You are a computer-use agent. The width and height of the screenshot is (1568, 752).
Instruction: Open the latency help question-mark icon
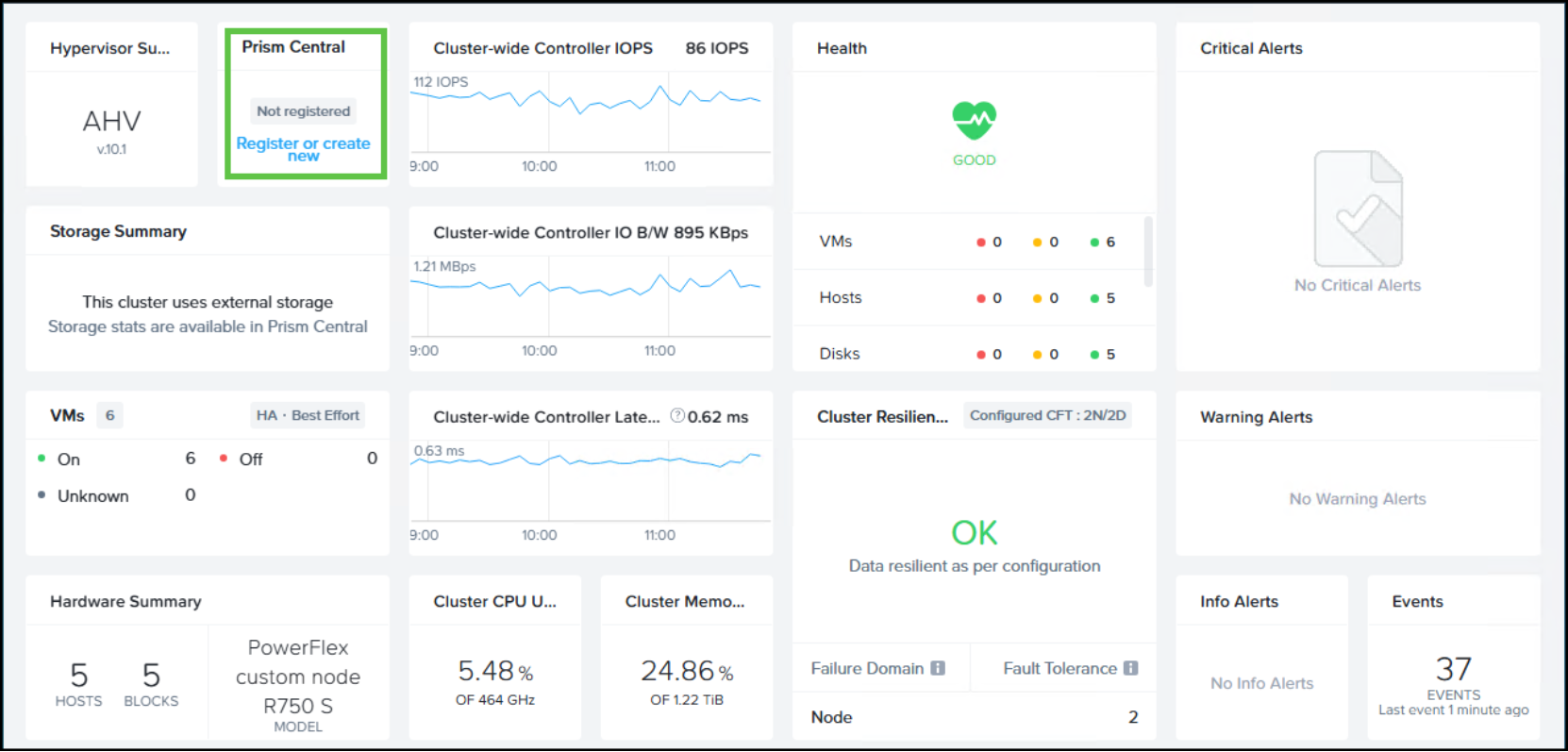(x=676, y=416)
